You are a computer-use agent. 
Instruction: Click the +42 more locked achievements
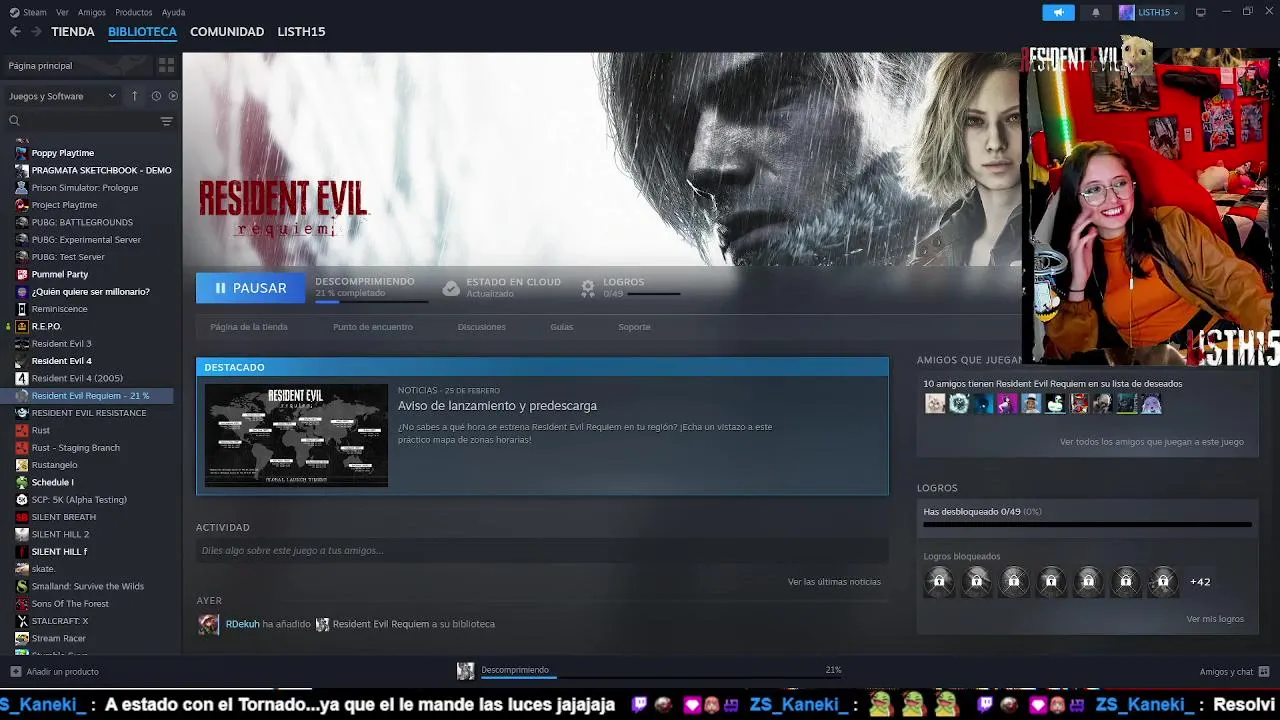[1200, 582]
